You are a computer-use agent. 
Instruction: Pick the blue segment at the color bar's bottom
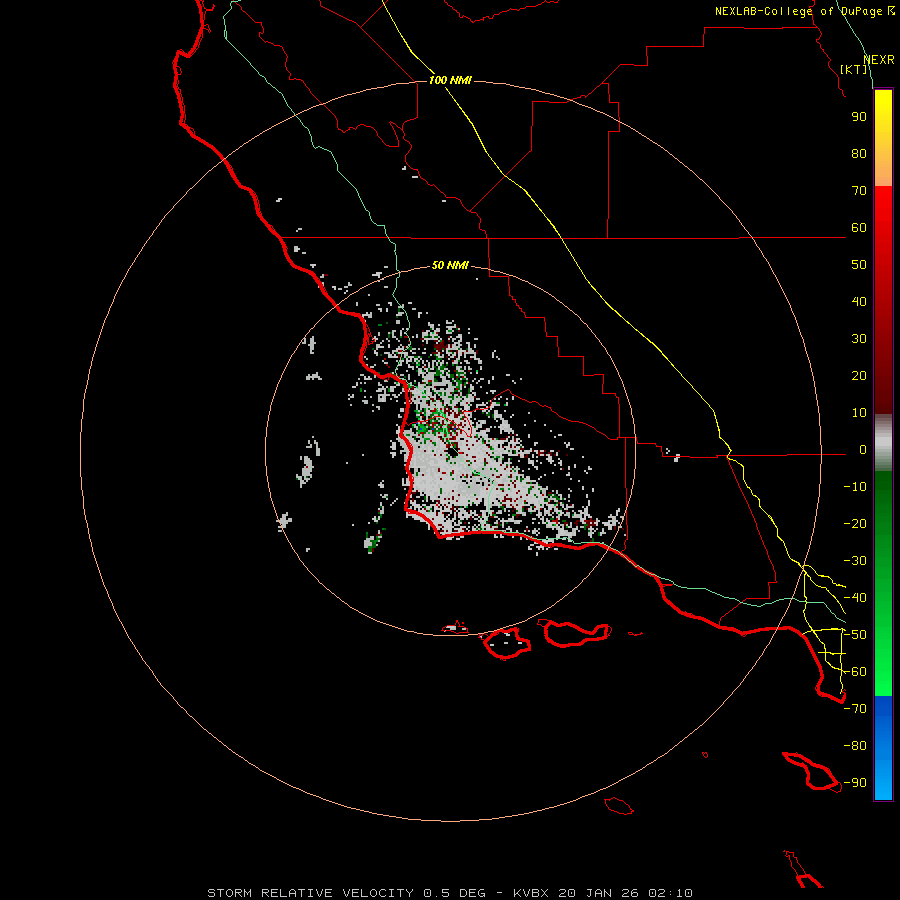(883, 748)
